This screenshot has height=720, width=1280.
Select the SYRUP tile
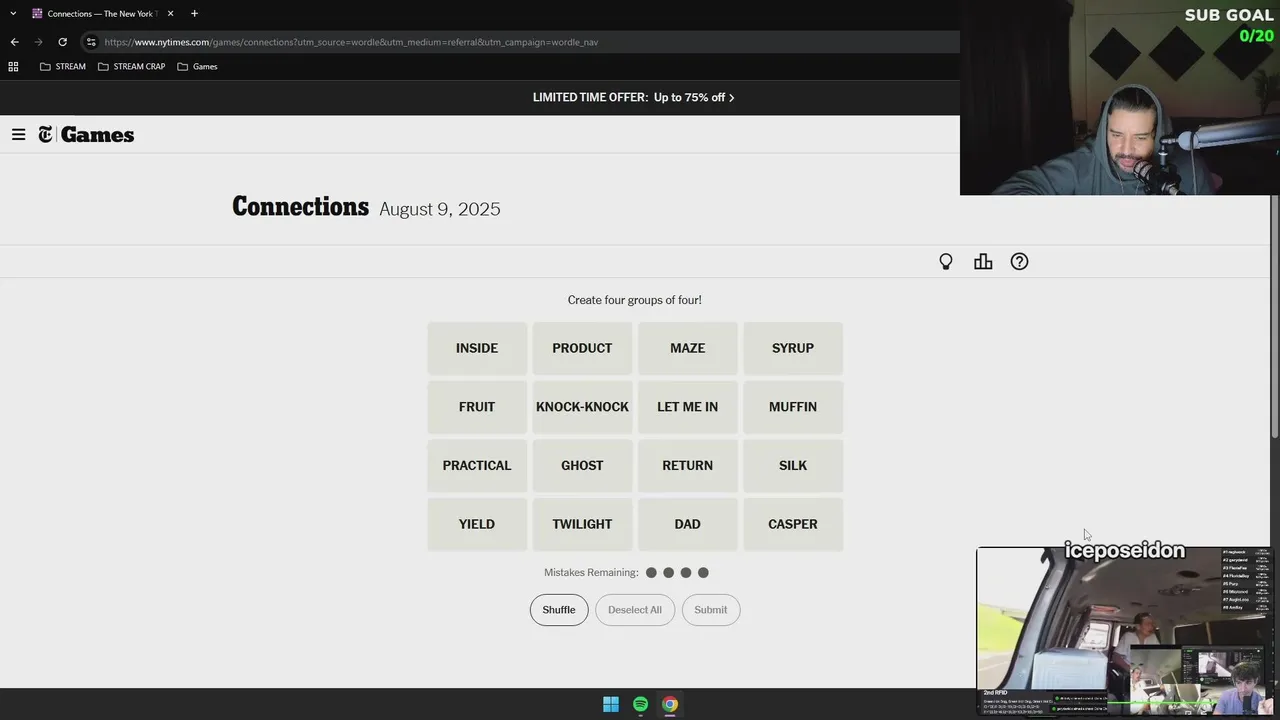coord(793,348)
